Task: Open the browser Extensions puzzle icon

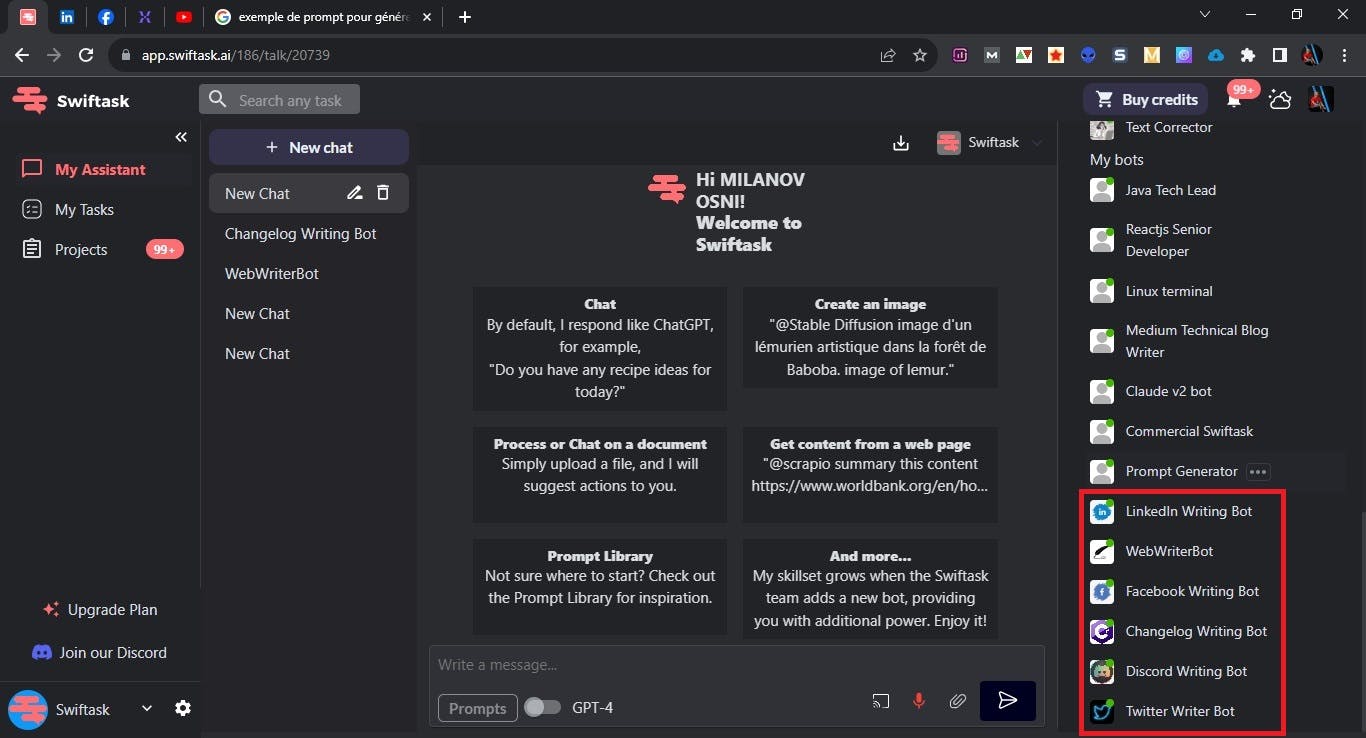Action: tap(1247, 55)
